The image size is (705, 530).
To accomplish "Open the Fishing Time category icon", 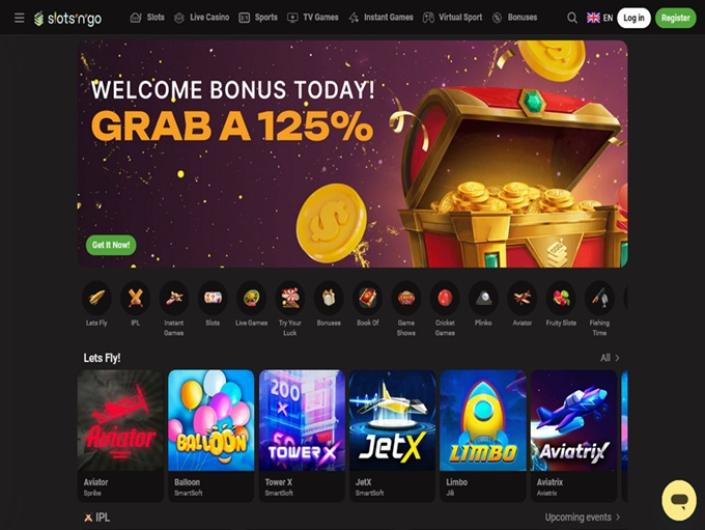I will pyautogui.click(x=599, y=297).
